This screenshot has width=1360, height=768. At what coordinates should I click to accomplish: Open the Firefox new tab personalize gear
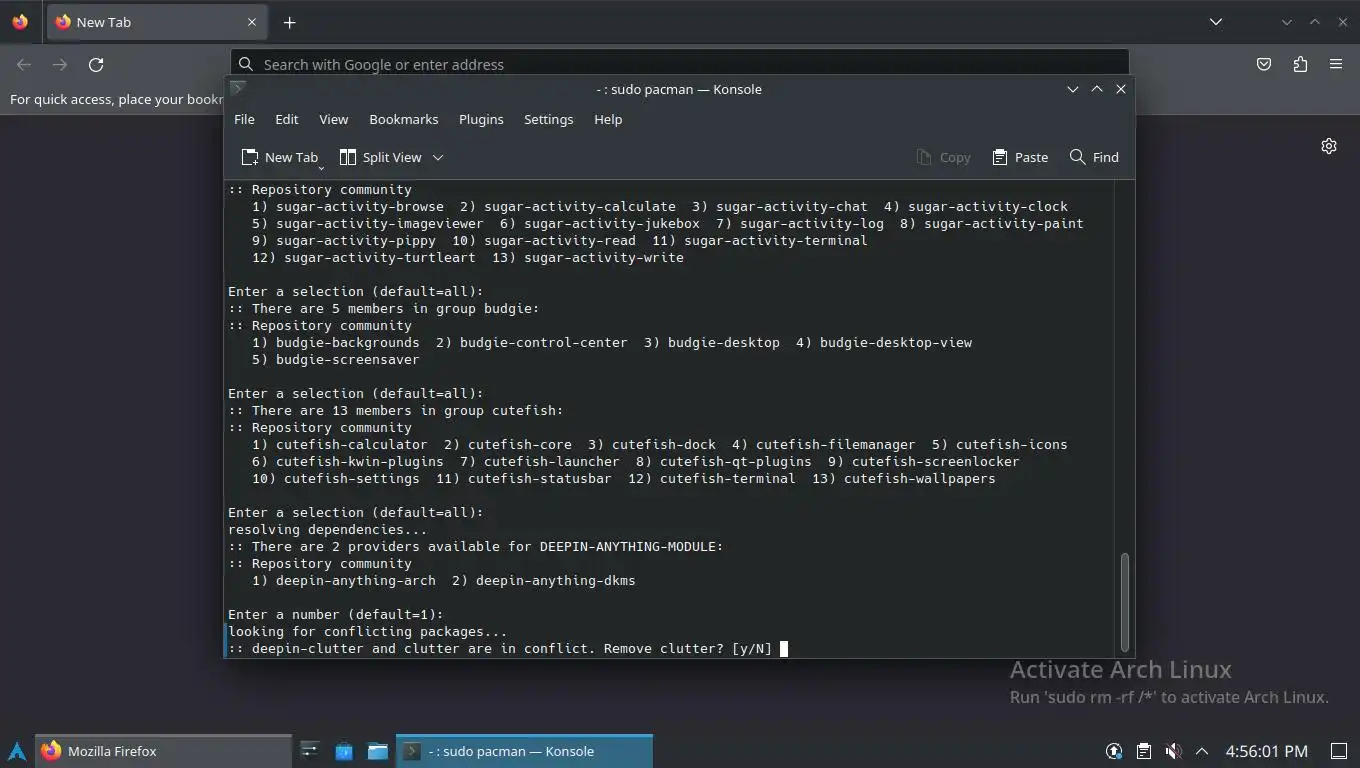pyautogui.click(x=1329, y=146)
